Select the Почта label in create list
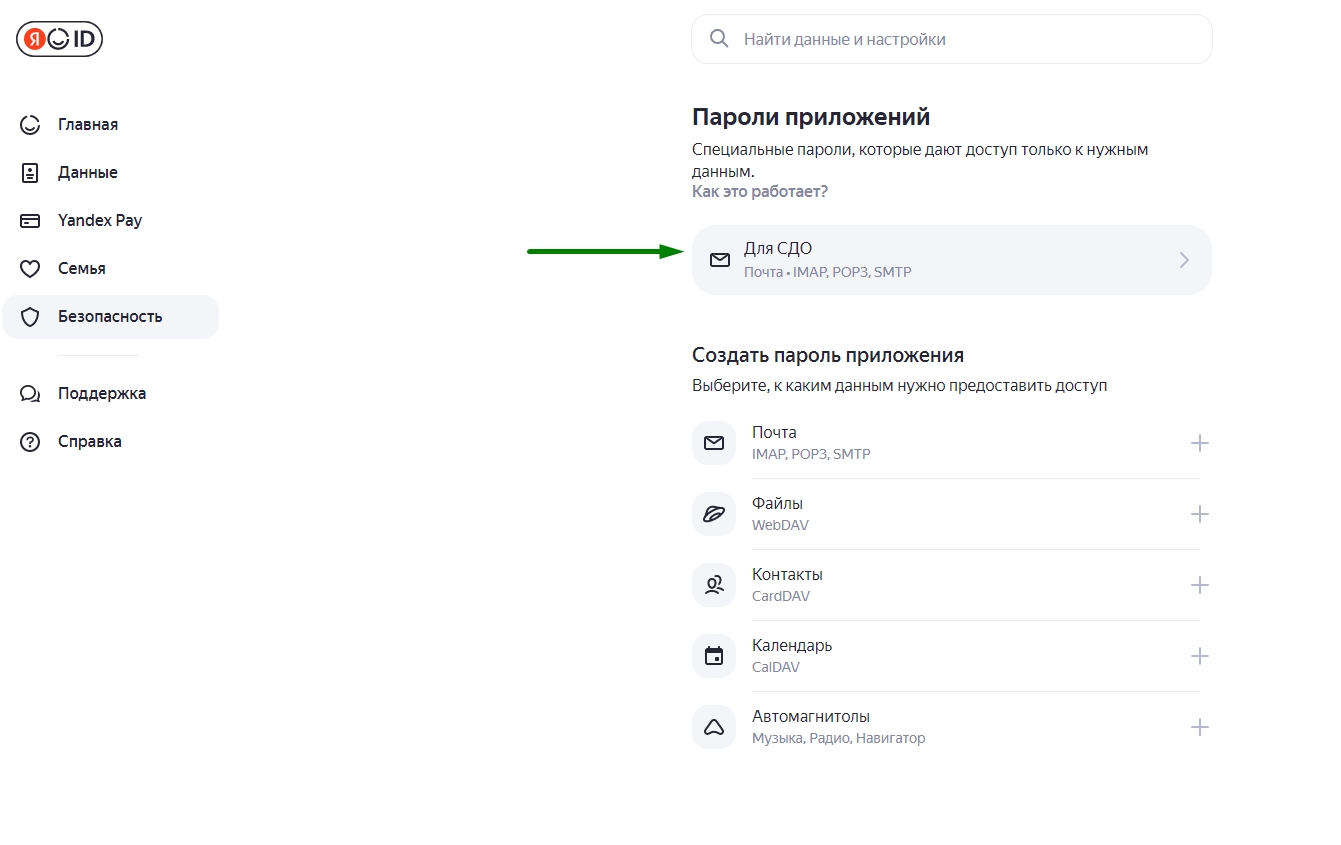The height and width of the screenshot is (845, 1341). click(774, 433)
